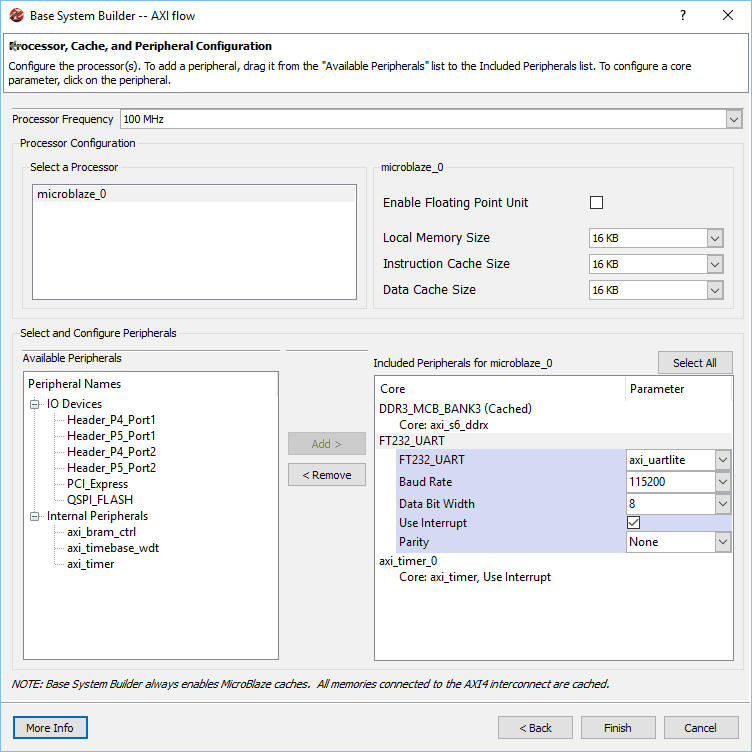Collapse the Internal Peripherals tree node
The image size is (752, 752).
pos(34,516)
